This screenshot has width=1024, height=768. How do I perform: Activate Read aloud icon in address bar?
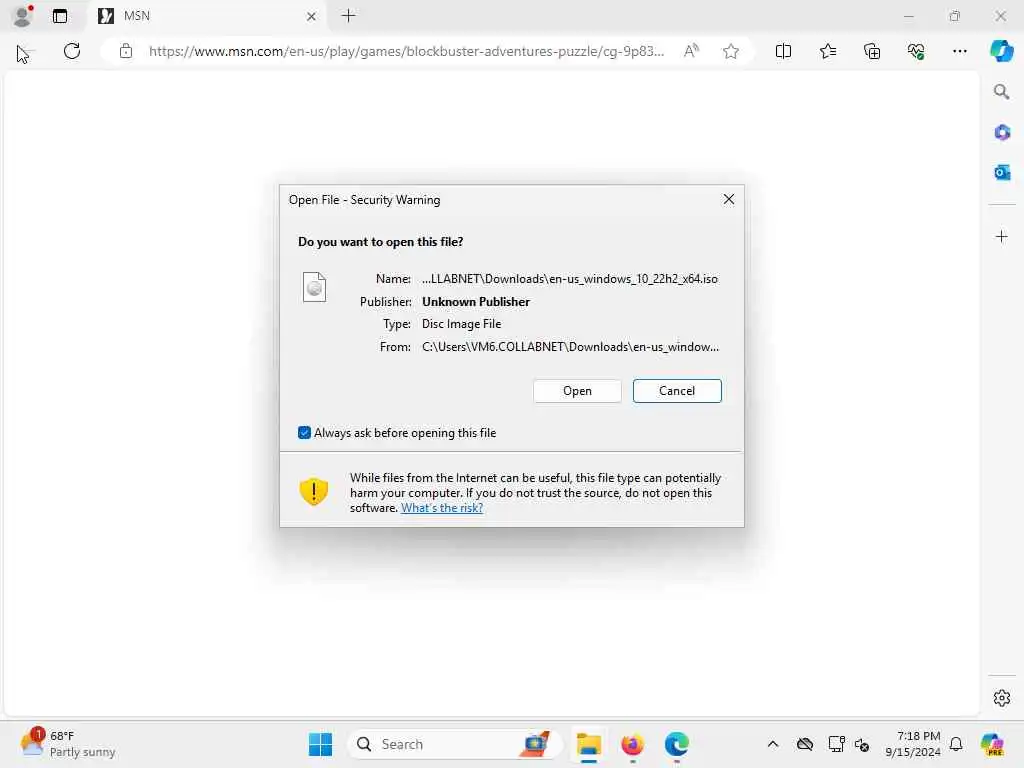pos(691,51)
